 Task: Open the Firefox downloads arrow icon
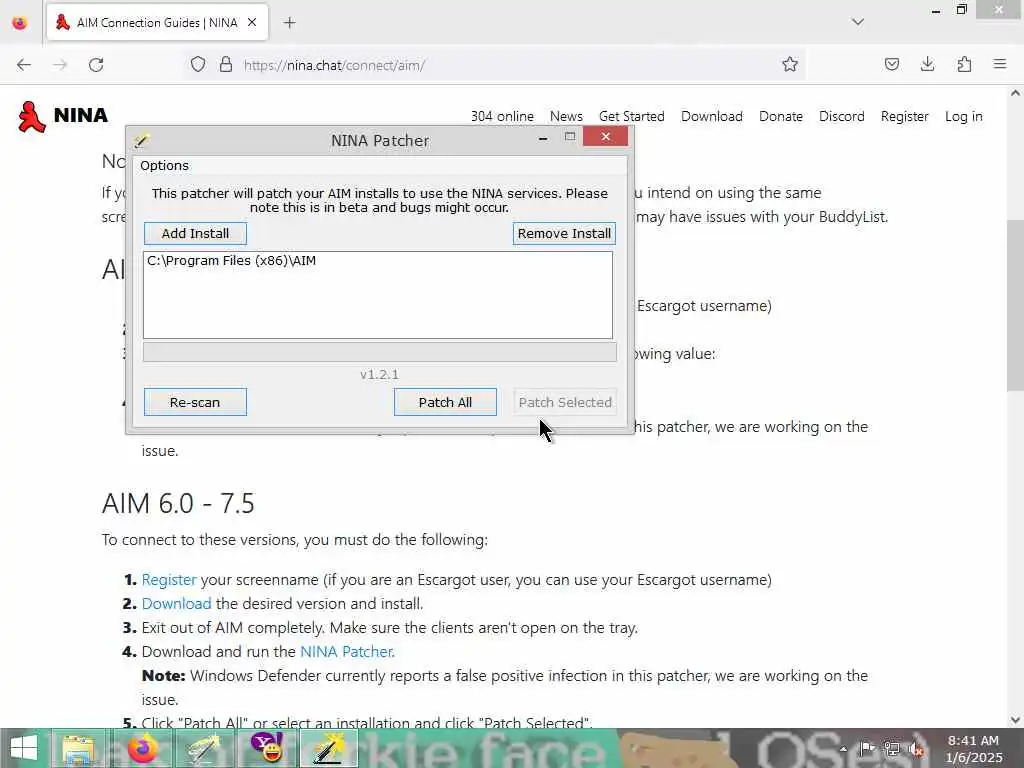(x=927, y=64)
